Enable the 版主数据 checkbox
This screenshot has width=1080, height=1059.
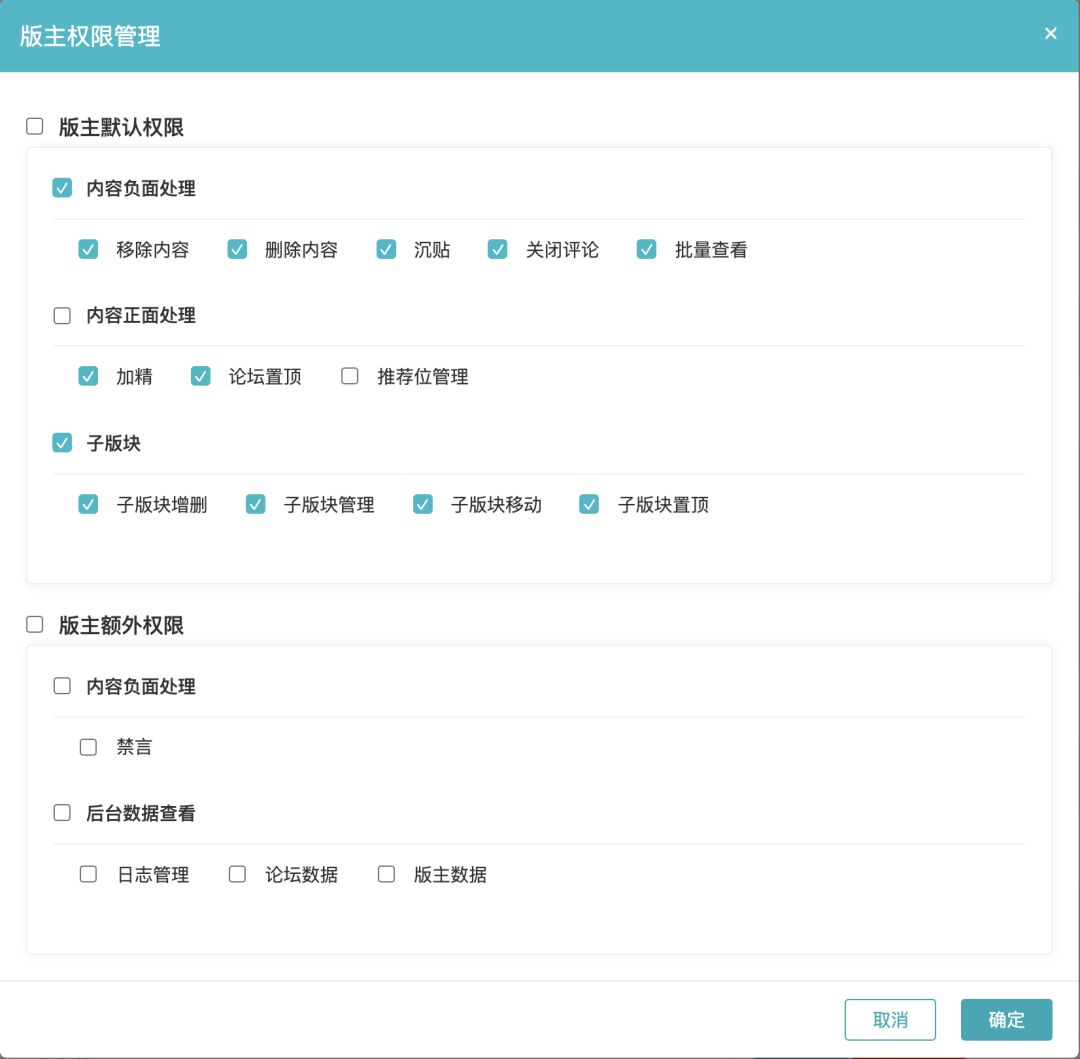point(386,874)
